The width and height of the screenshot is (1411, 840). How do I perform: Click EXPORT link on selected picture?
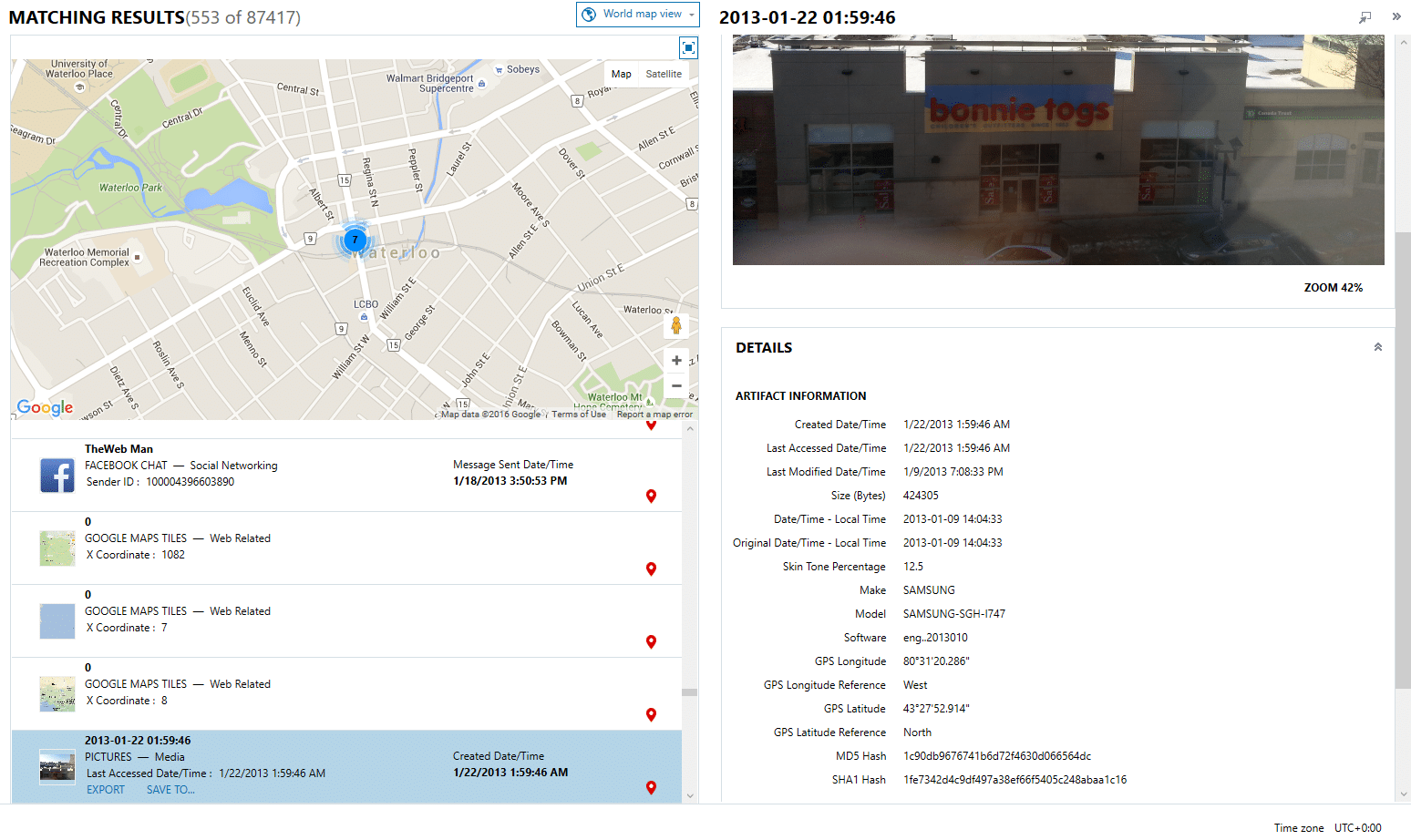pos(106,790)
